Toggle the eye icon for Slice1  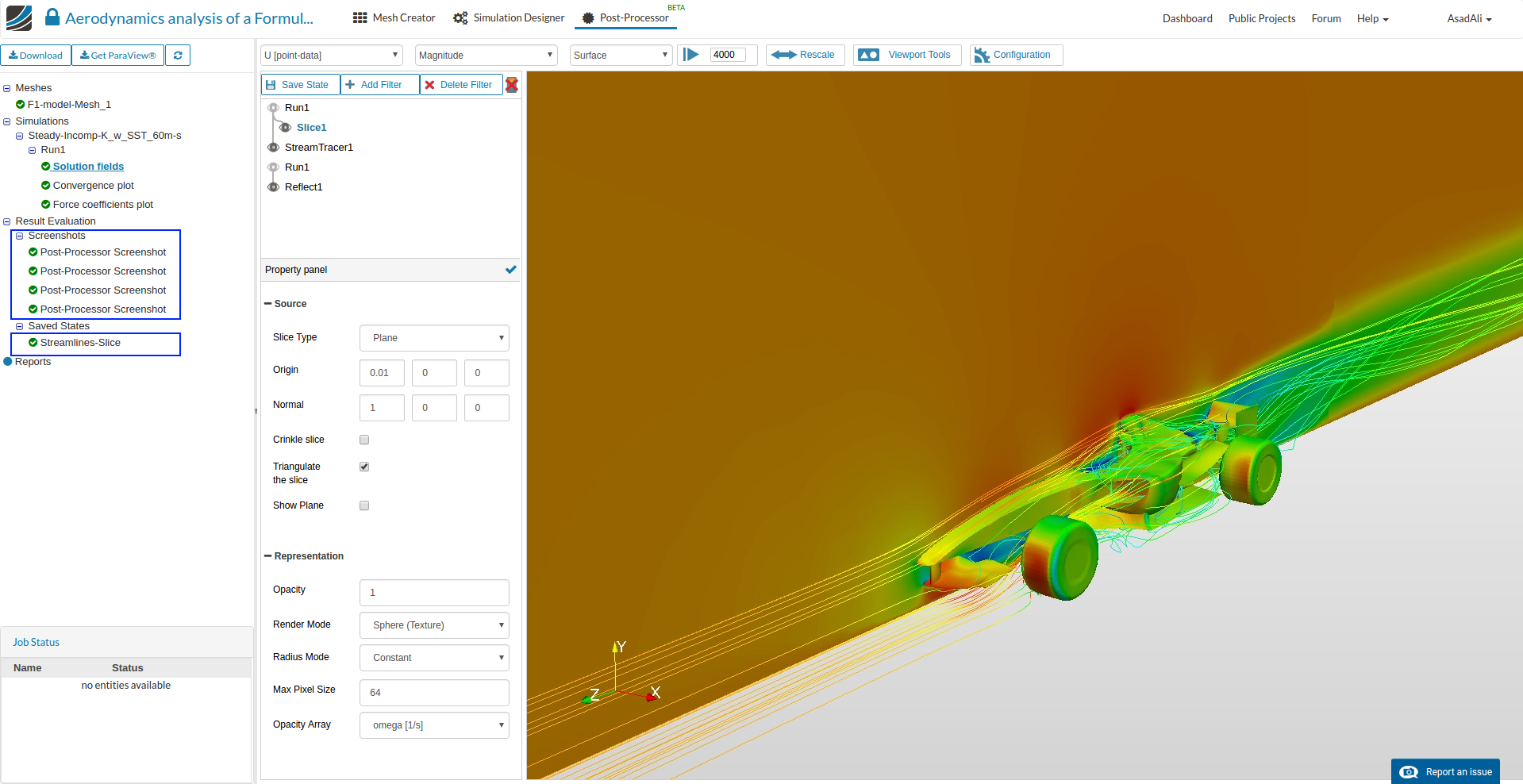[x=285, y=128]
